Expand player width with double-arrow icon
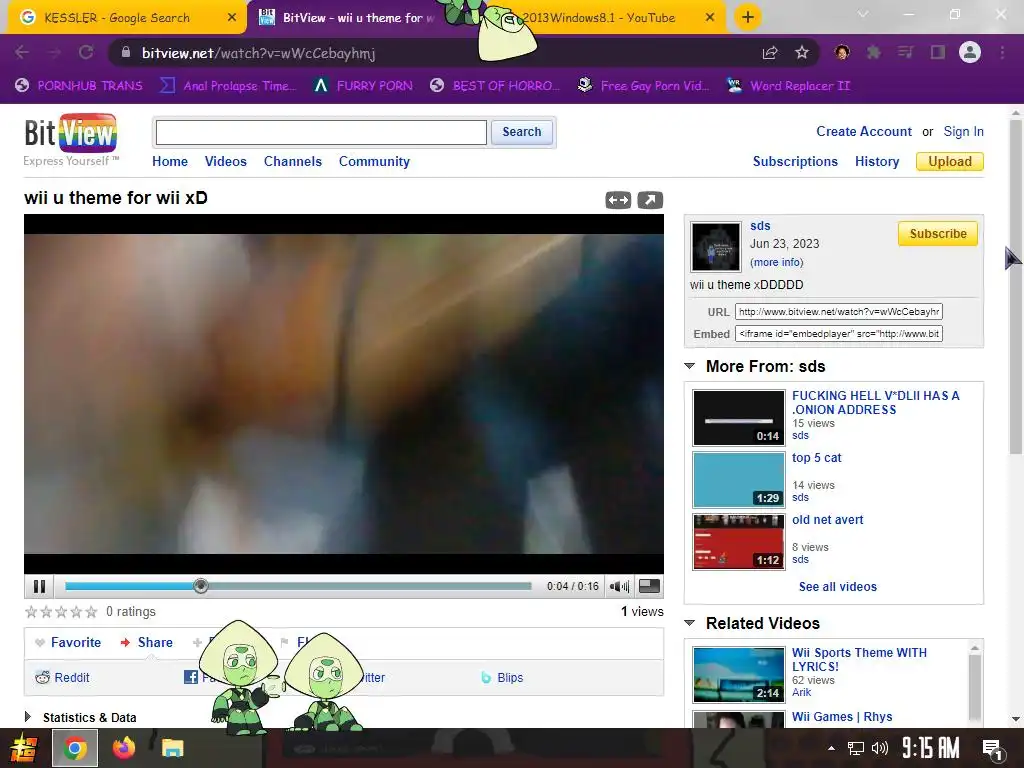1024x768 pixels. click(618, 200)
